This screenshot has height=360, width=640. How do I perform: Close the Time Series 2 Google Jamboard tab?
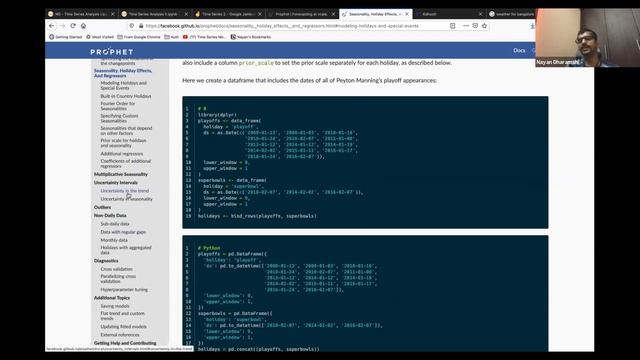[260, 14]
